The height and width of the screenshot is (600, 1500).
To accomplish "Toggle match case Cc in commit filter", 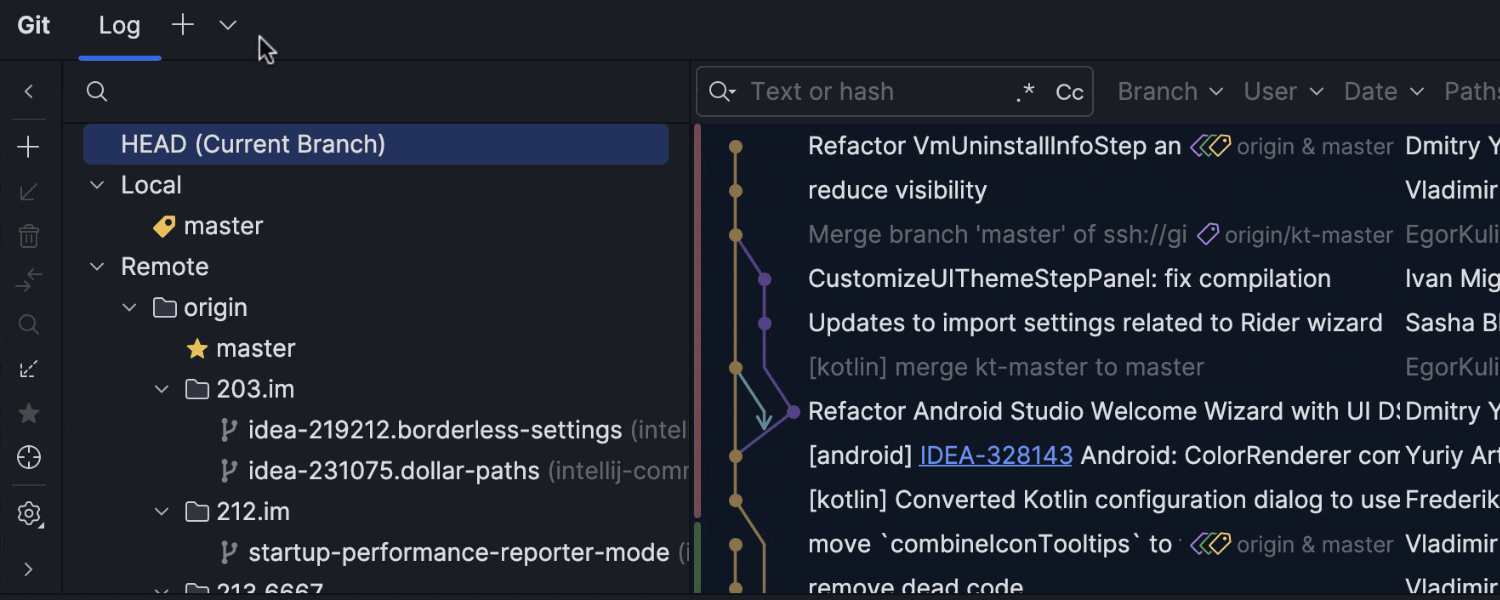I will (x=1069, y=93).
